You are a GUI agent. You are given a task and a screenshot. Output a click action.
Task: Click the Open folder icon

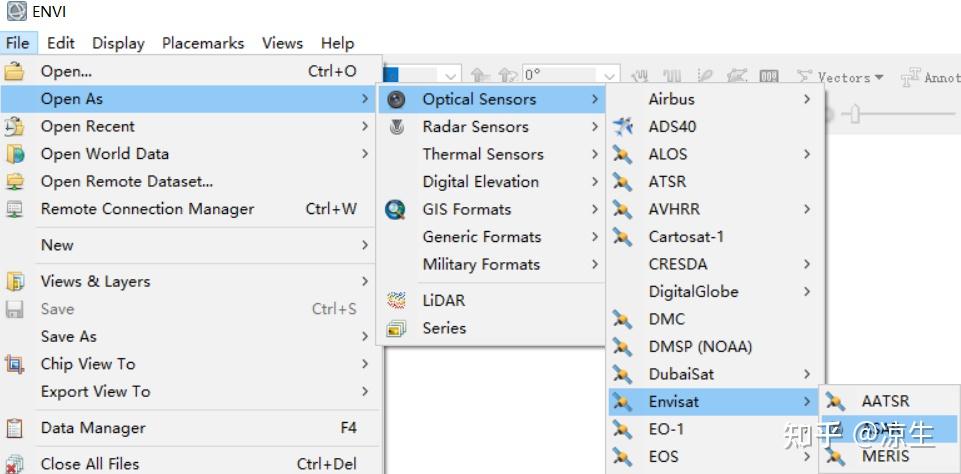pos(14,72)
